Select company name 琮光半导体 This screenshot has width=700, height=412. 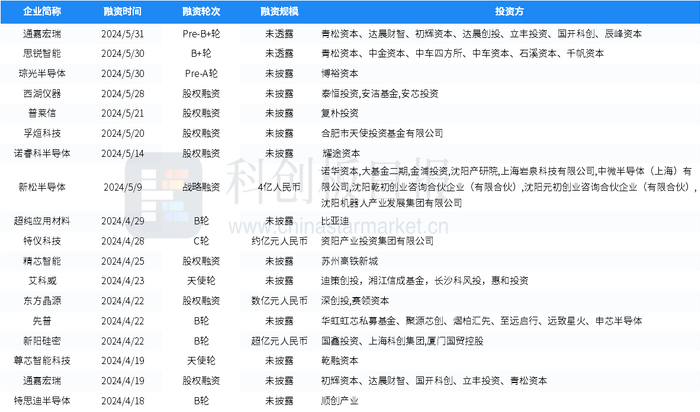pyautogui.click(x=42, y=74)
